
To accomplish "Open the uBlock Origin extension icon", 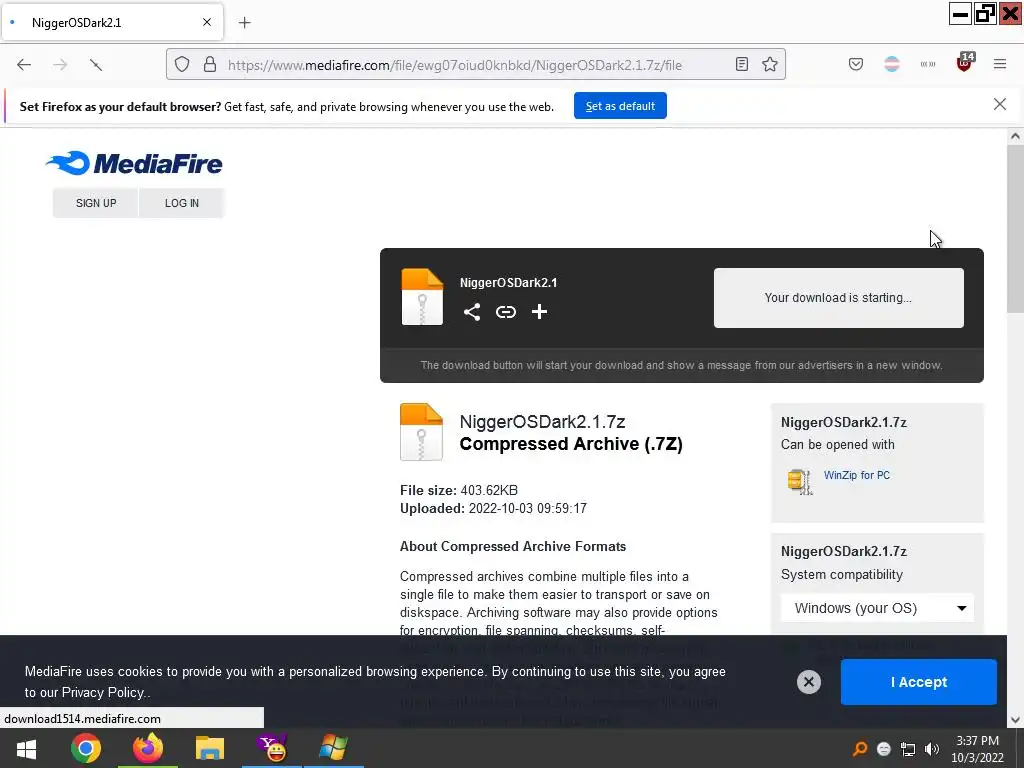I will 965,63.
